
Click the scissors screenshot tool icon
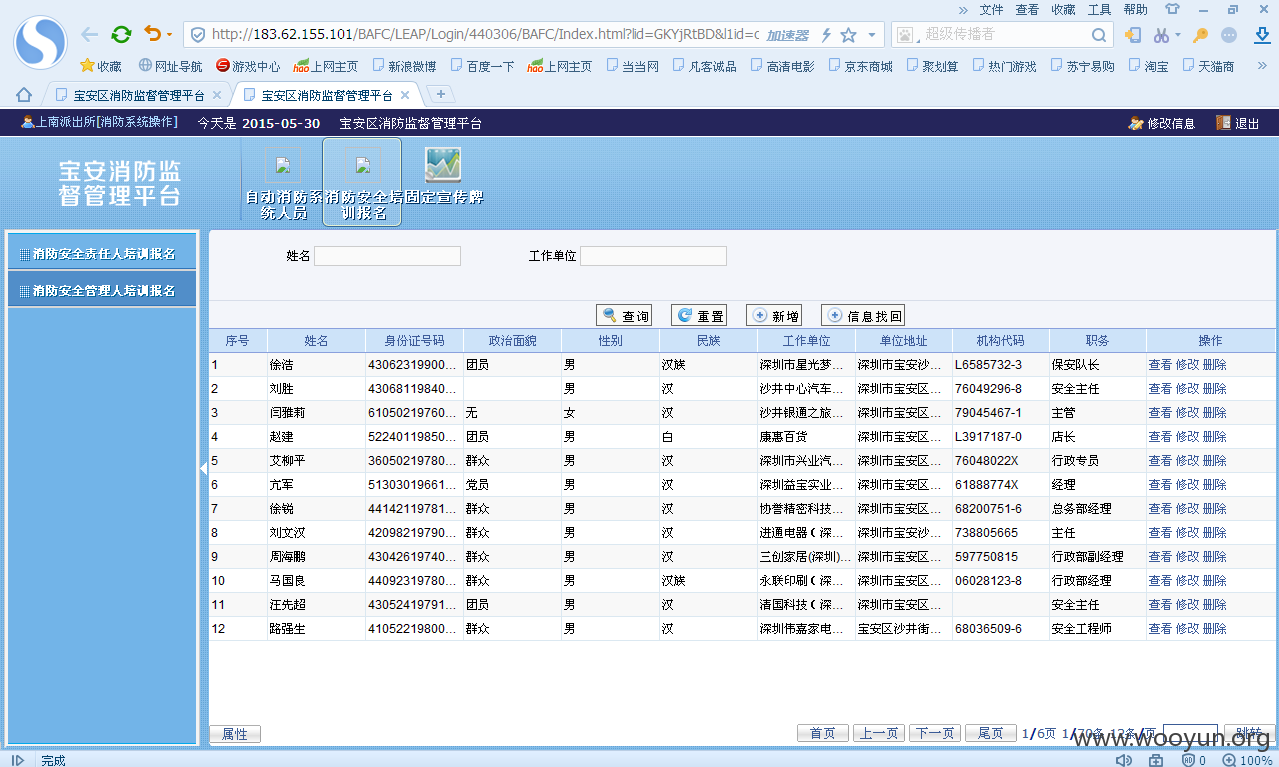coord(1161,35)
